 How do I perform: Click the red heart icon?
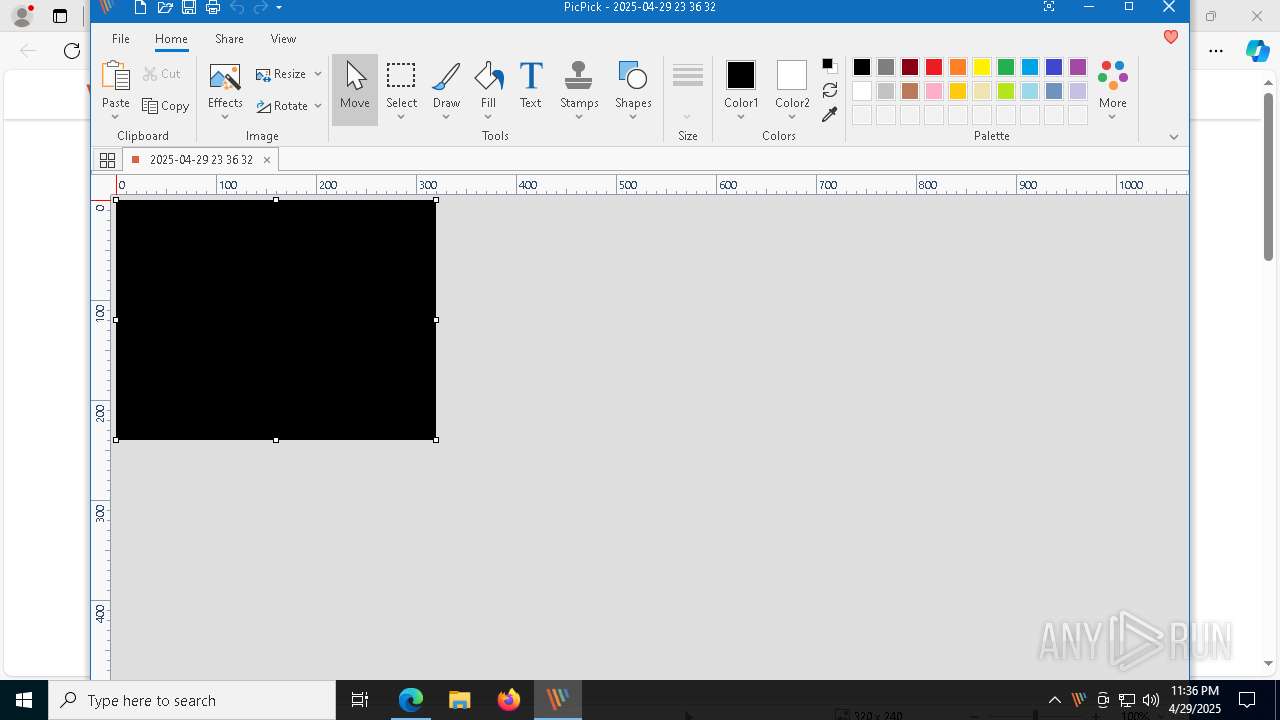point(1171,37)
